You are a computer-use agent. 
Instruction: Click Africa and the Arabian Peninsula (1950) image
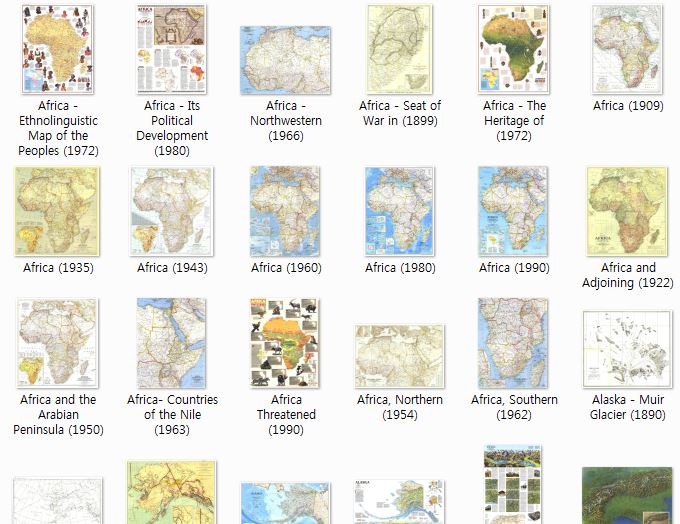(58, 343)
